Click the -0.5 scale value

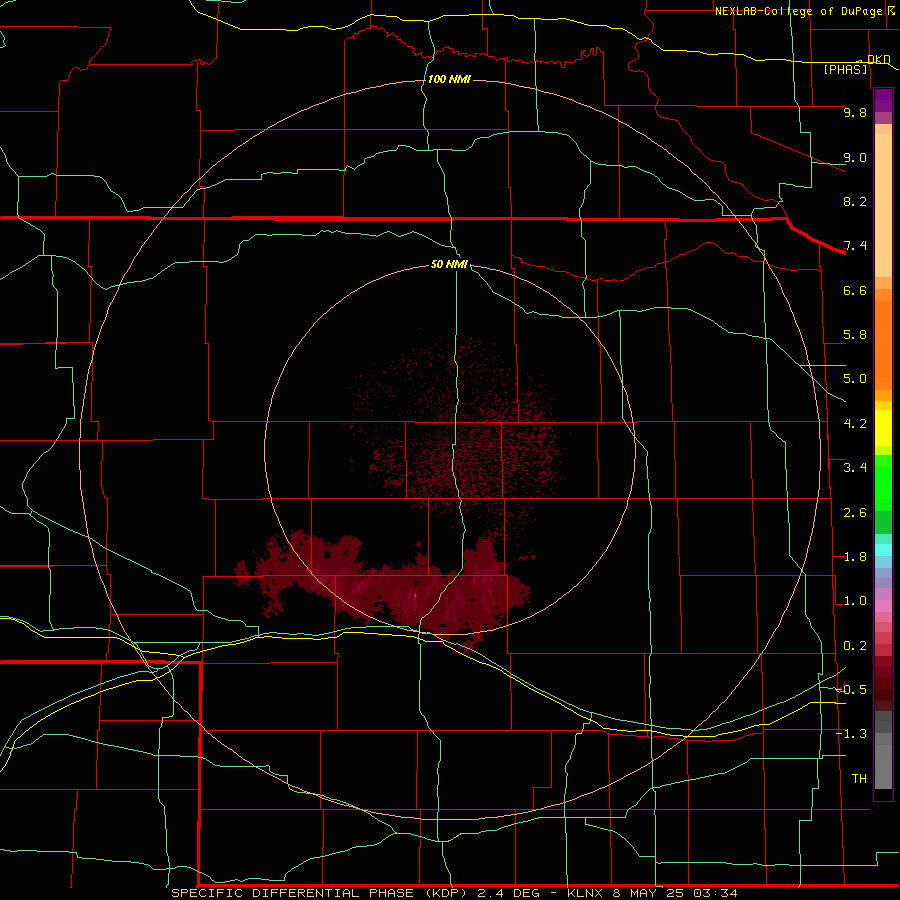click(852, 690)
